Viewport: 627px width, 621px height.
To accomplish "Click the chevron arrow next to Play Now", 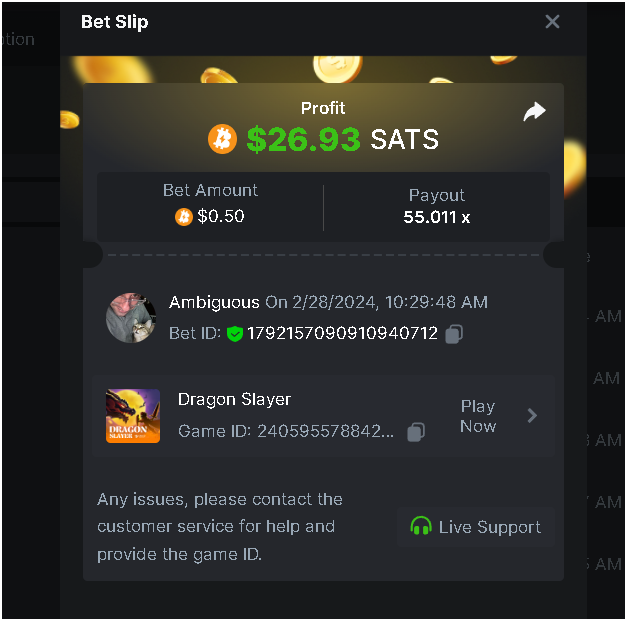I will [x=532, y=415].
